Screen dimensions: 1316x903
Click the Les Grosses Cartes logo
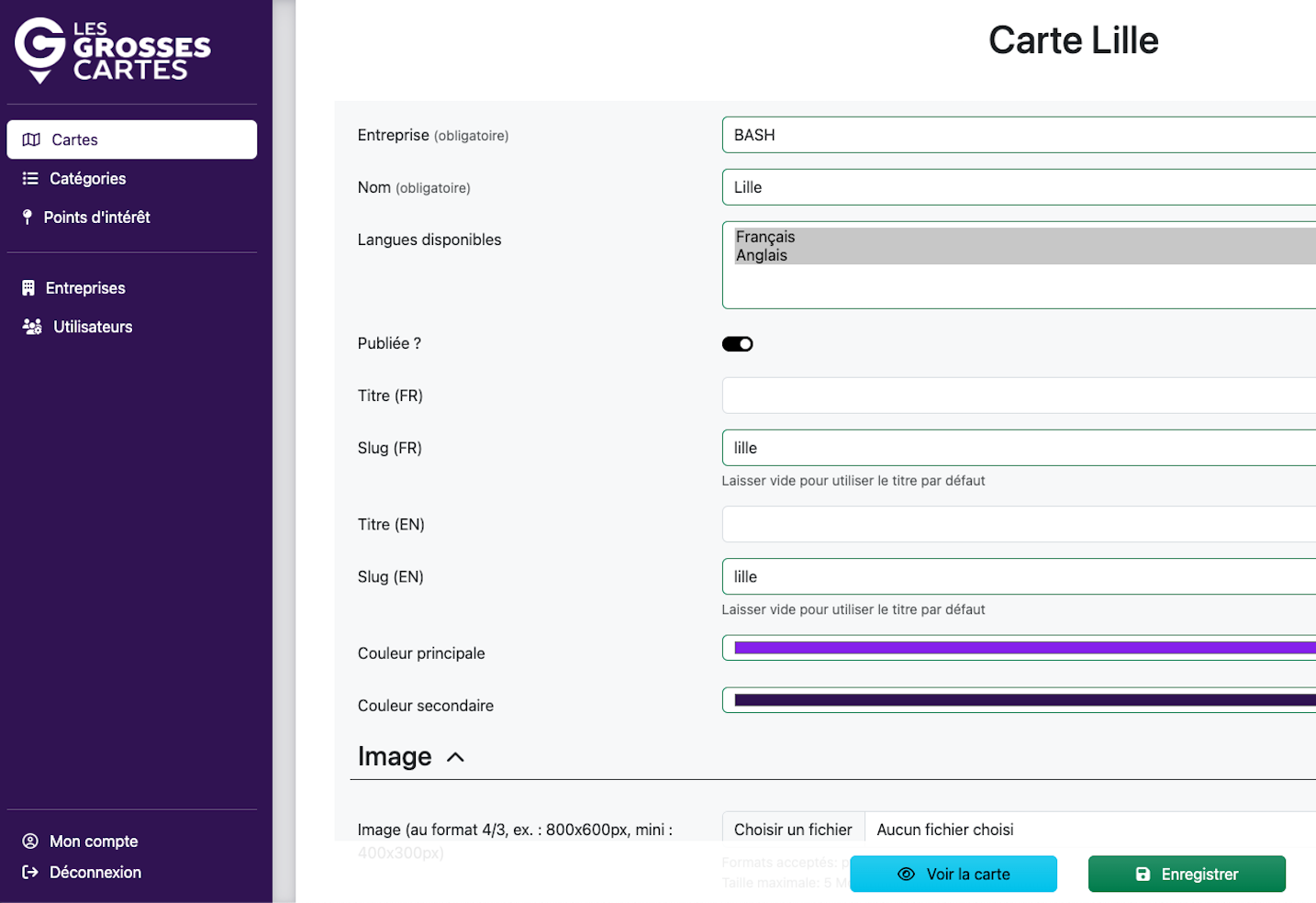point(112,51)
